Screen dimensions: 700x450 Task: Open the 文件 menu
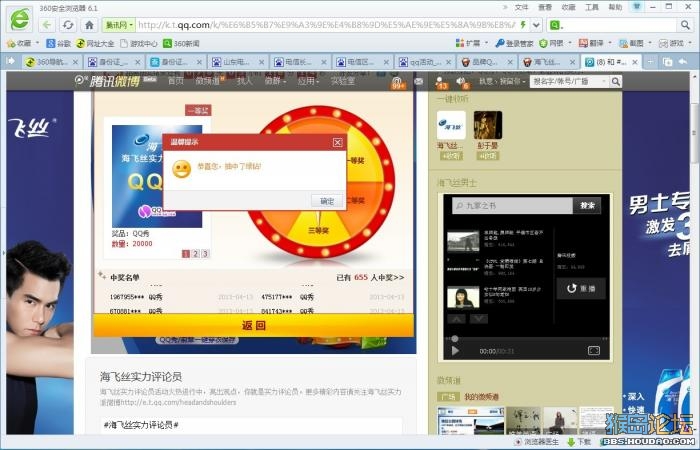(x=521, y=7)
